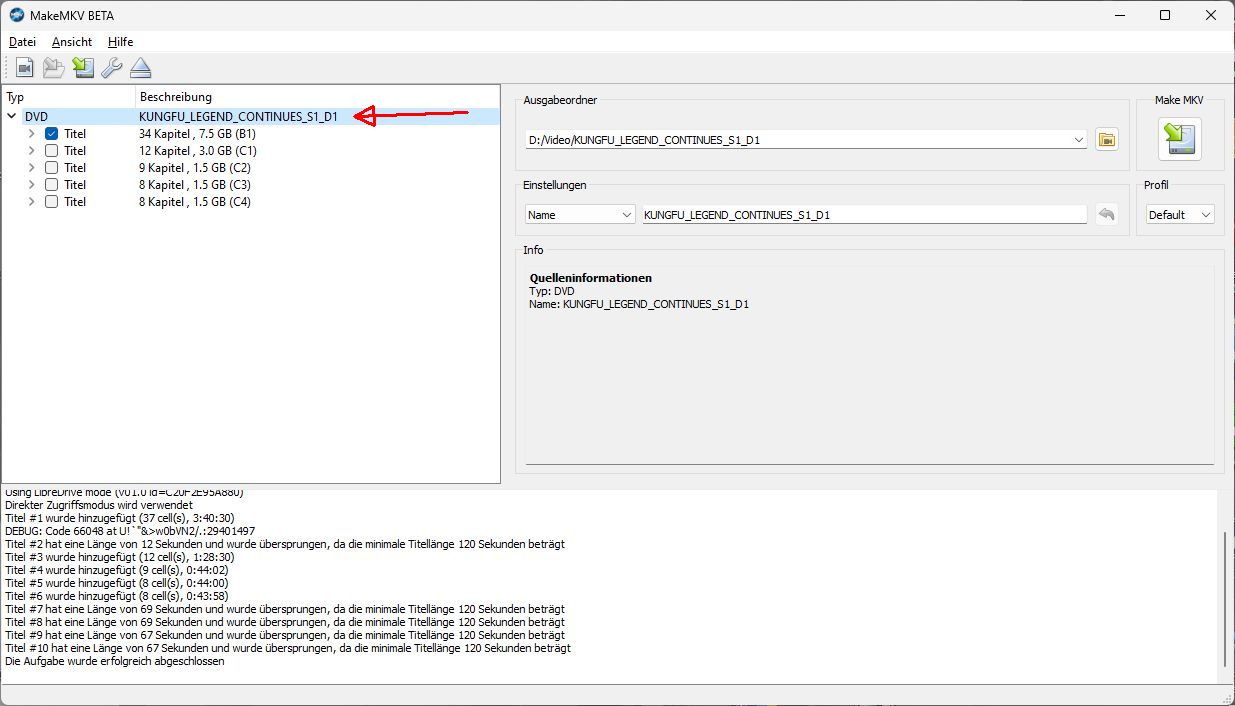Collapse the DVD tree node
The height and width of the screenshot is (706, 1235).
(12, 117)
